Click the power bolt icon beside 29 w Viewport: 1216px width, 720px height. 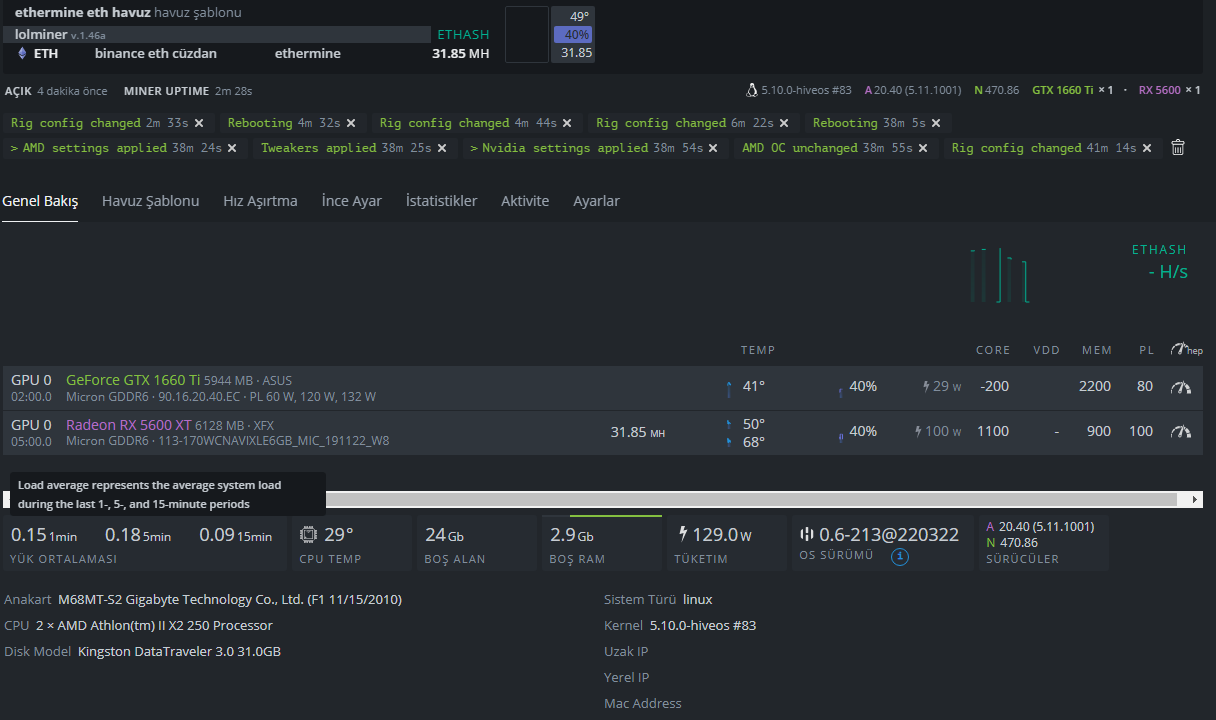coord(926,387)
